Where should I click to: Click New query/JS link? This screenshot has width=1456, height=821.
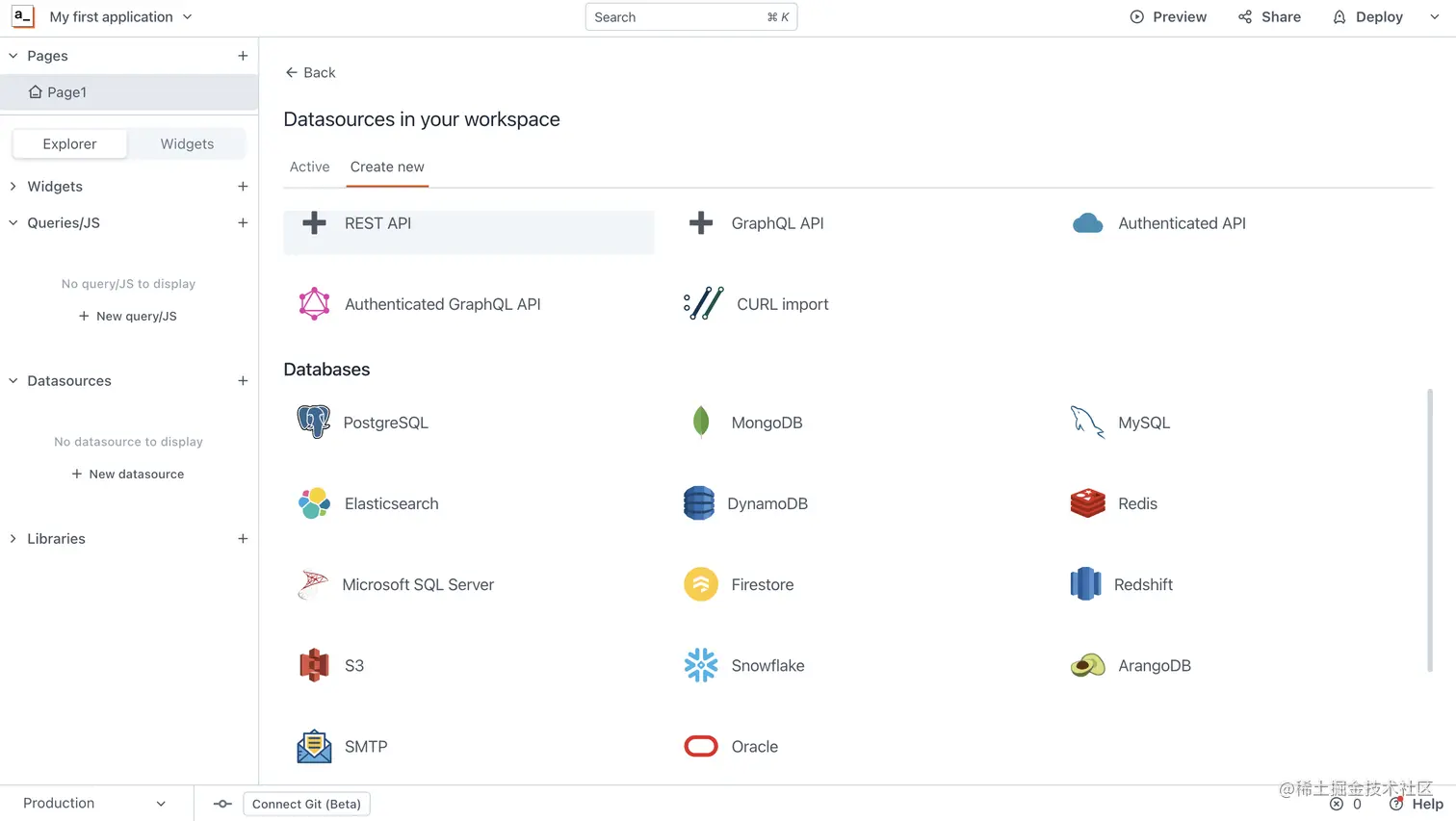[x=128, y=317]
